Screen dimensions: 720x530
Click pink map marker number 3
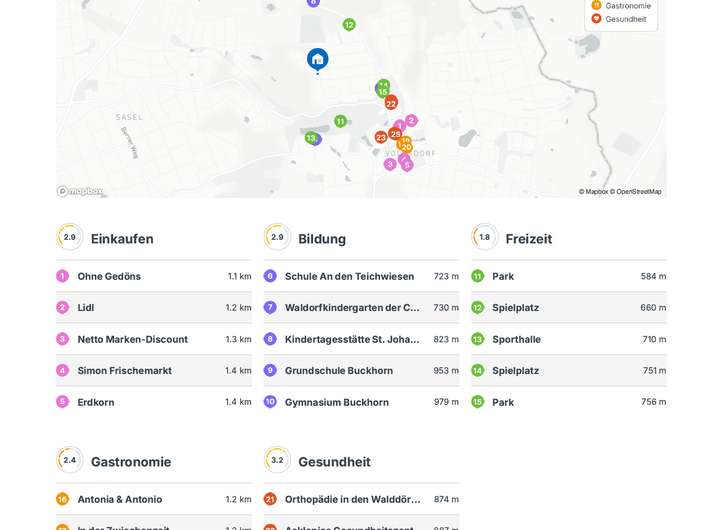(x=390, y=164)
